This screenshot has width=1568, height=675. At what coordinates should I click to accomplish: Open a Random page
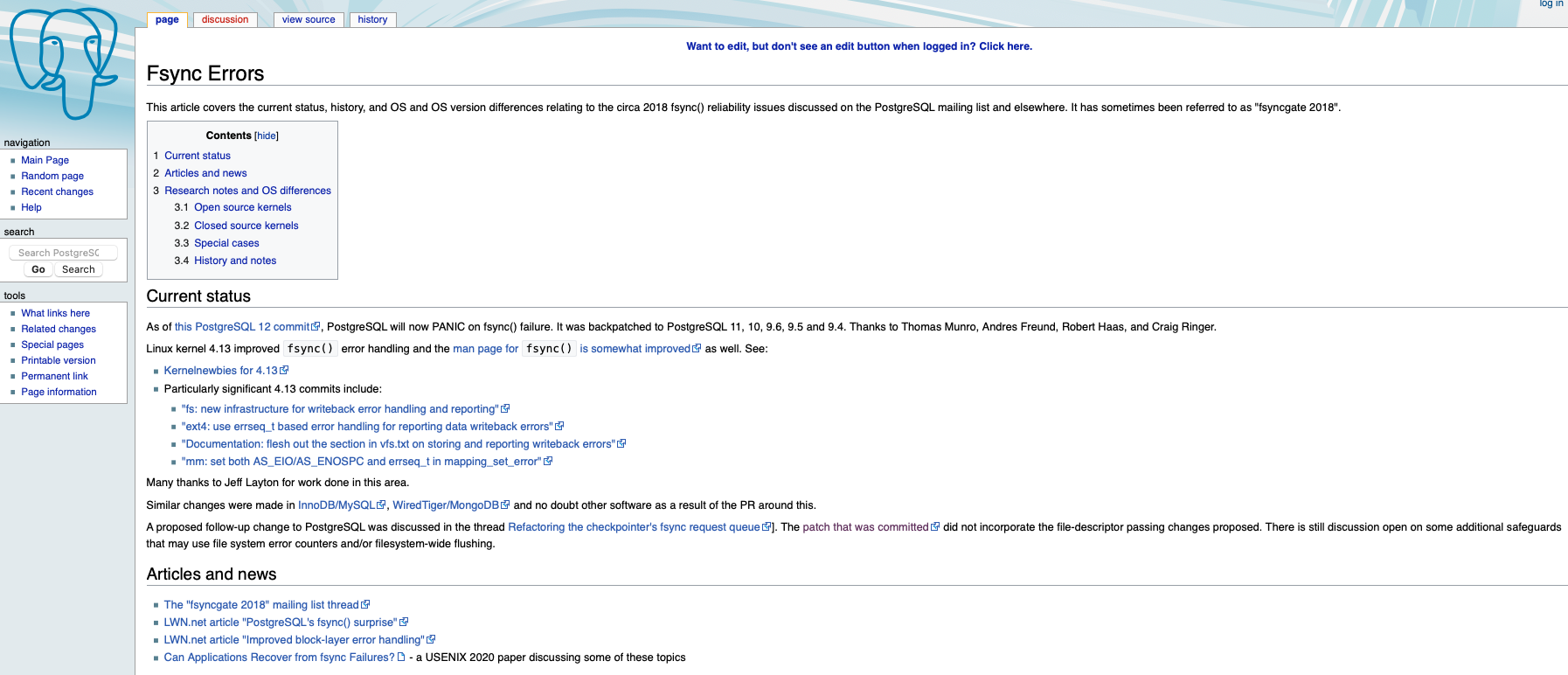[x=52, y=176]
